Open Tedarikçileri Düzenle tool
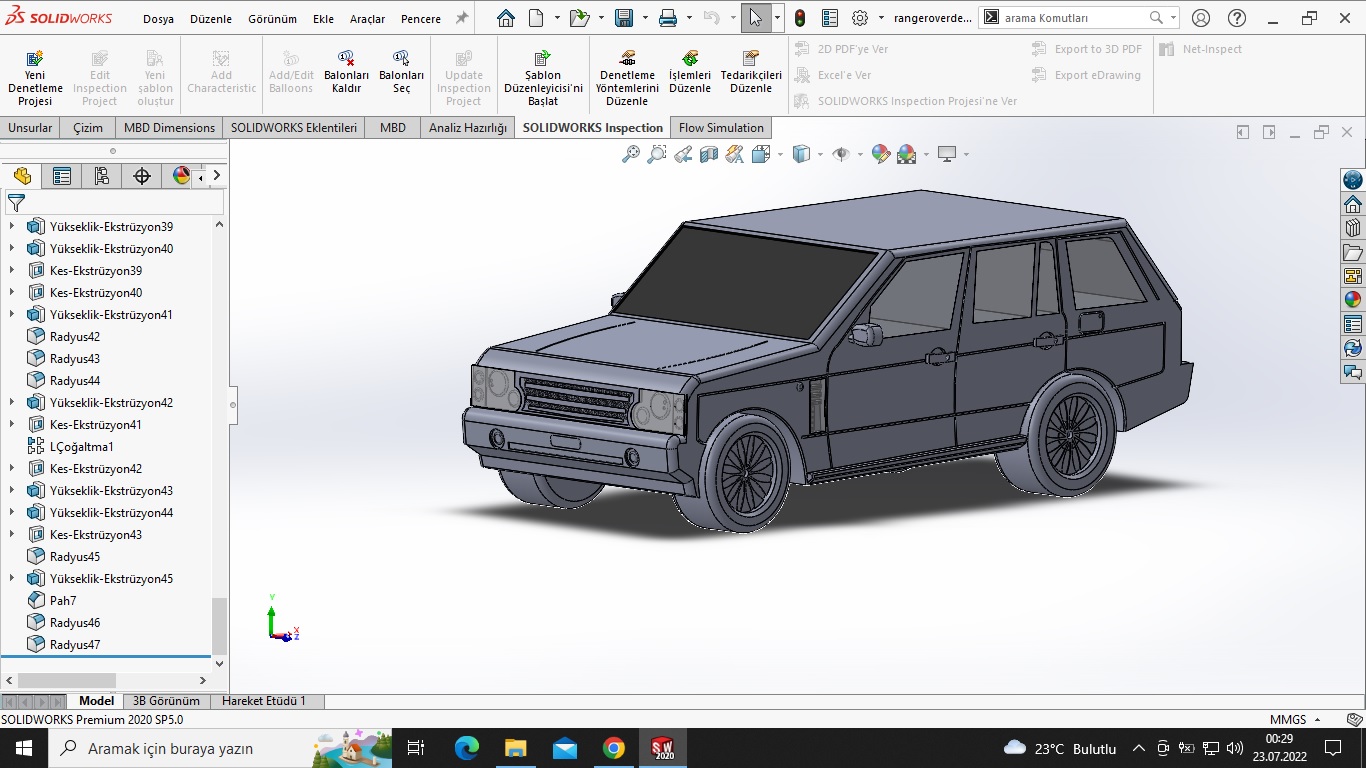The width and height of the screenshot is (1366, 768). (x=751, y=59)
